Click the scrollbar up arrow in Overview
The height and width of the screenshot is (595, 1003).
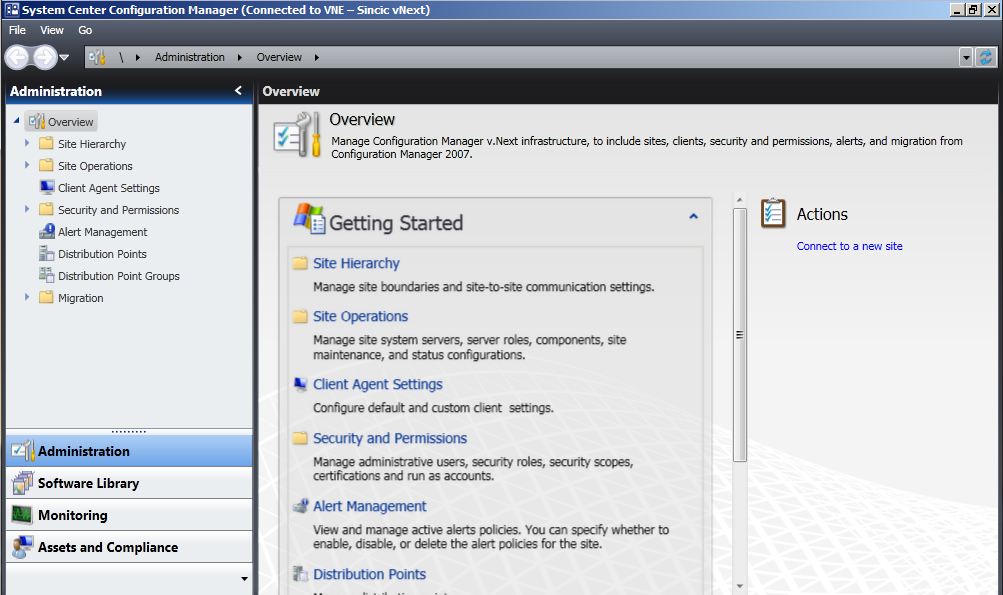739,200
